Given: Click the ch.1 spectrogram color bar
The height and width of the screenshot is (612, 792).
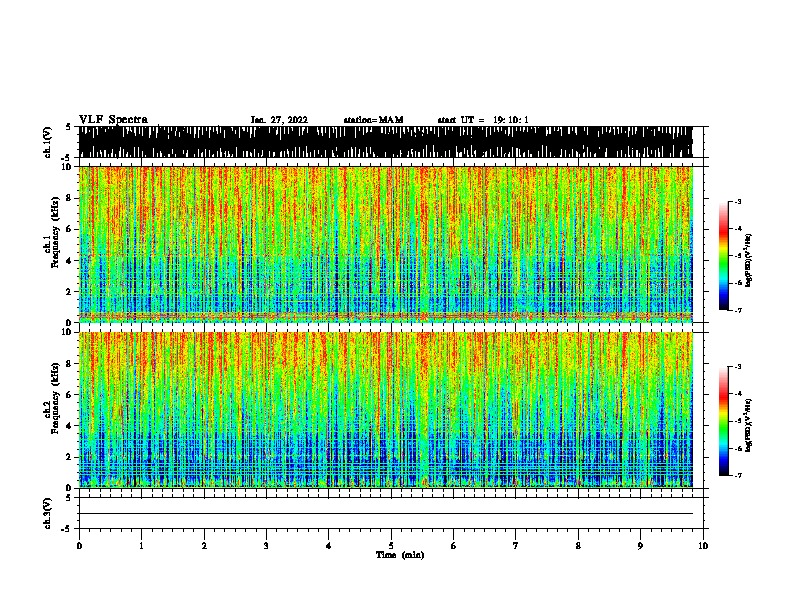Looking at the screenshot, I should 724,256.
